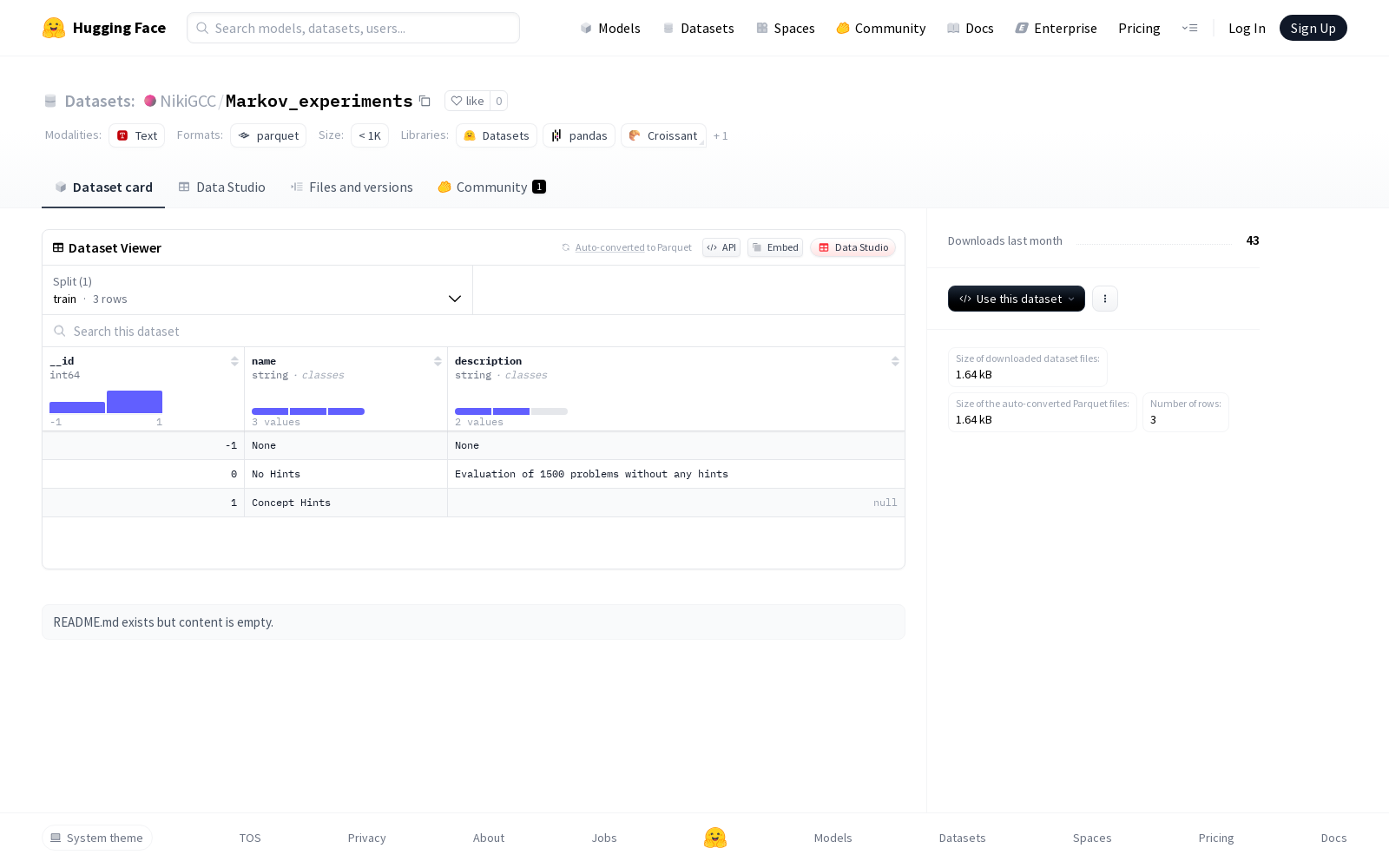
Task: Change the System theme selector
Action: click(97, 838)
